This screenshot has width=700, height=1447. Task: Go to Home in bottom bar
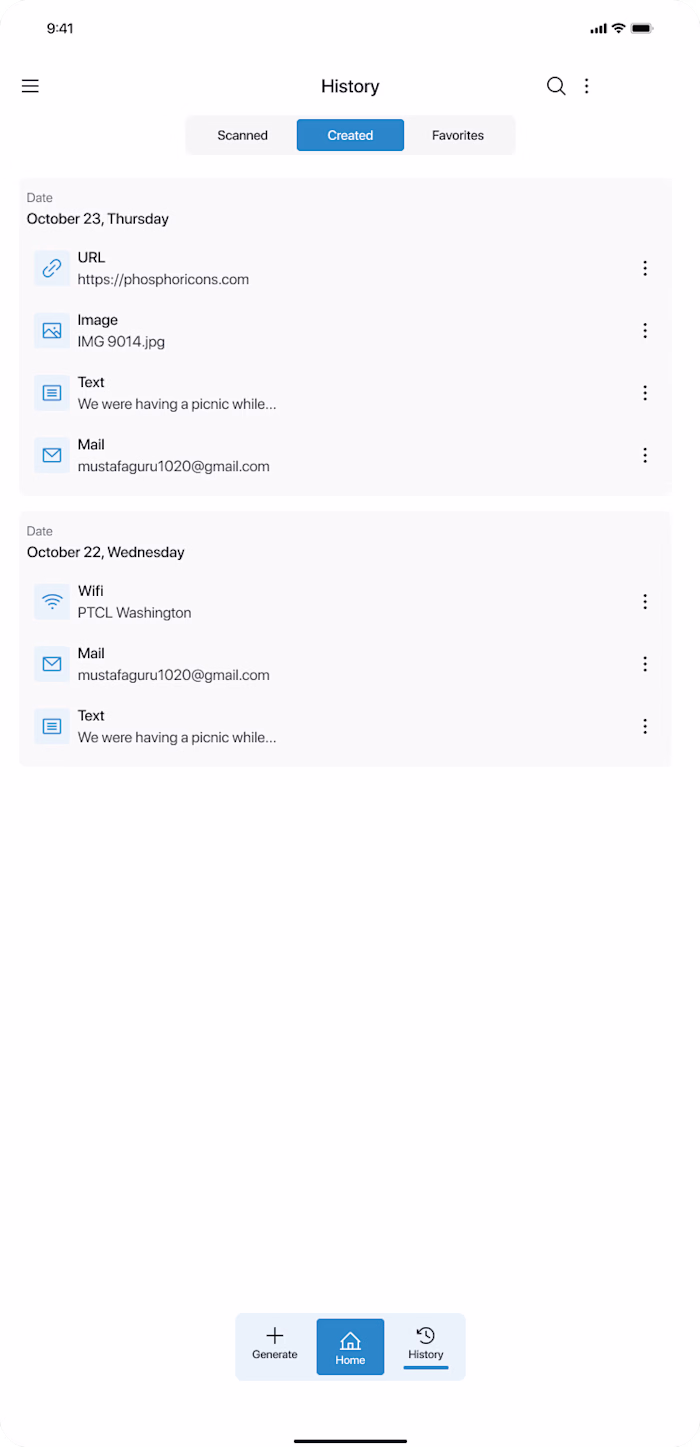point(350,1347)
